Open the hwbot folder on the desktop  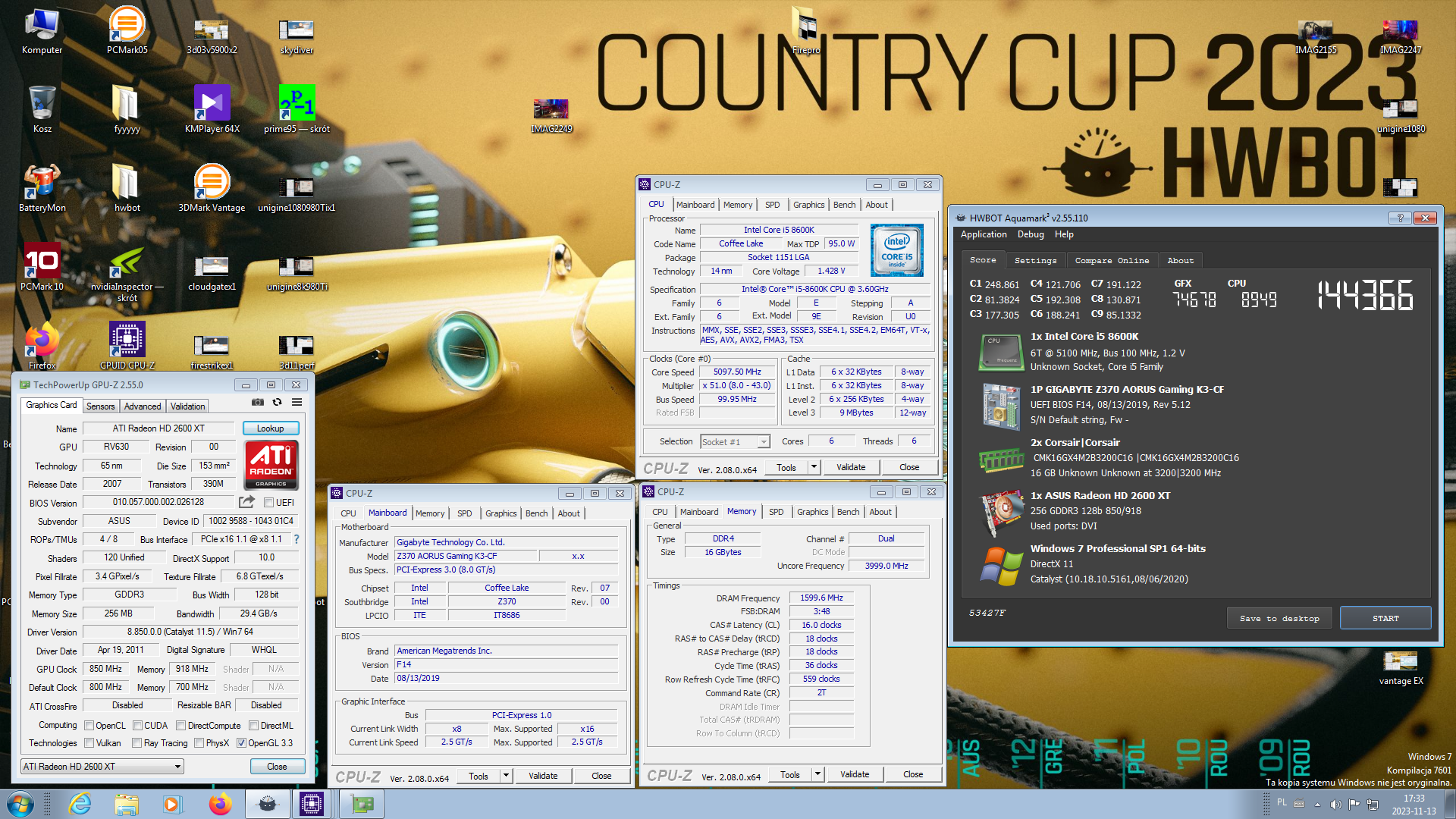[x=127, y=188]
